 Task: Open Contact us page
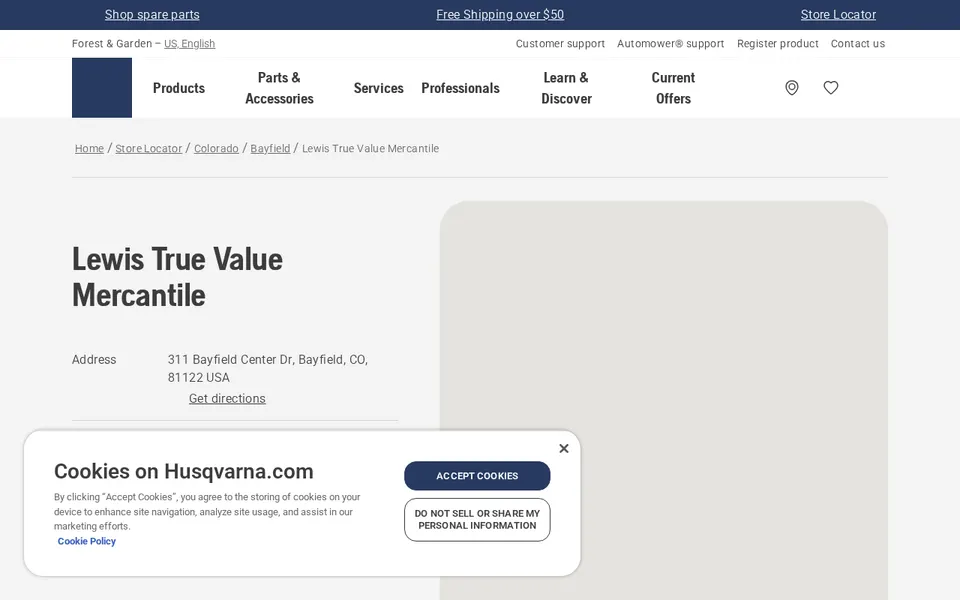click(x=858, y=43)
